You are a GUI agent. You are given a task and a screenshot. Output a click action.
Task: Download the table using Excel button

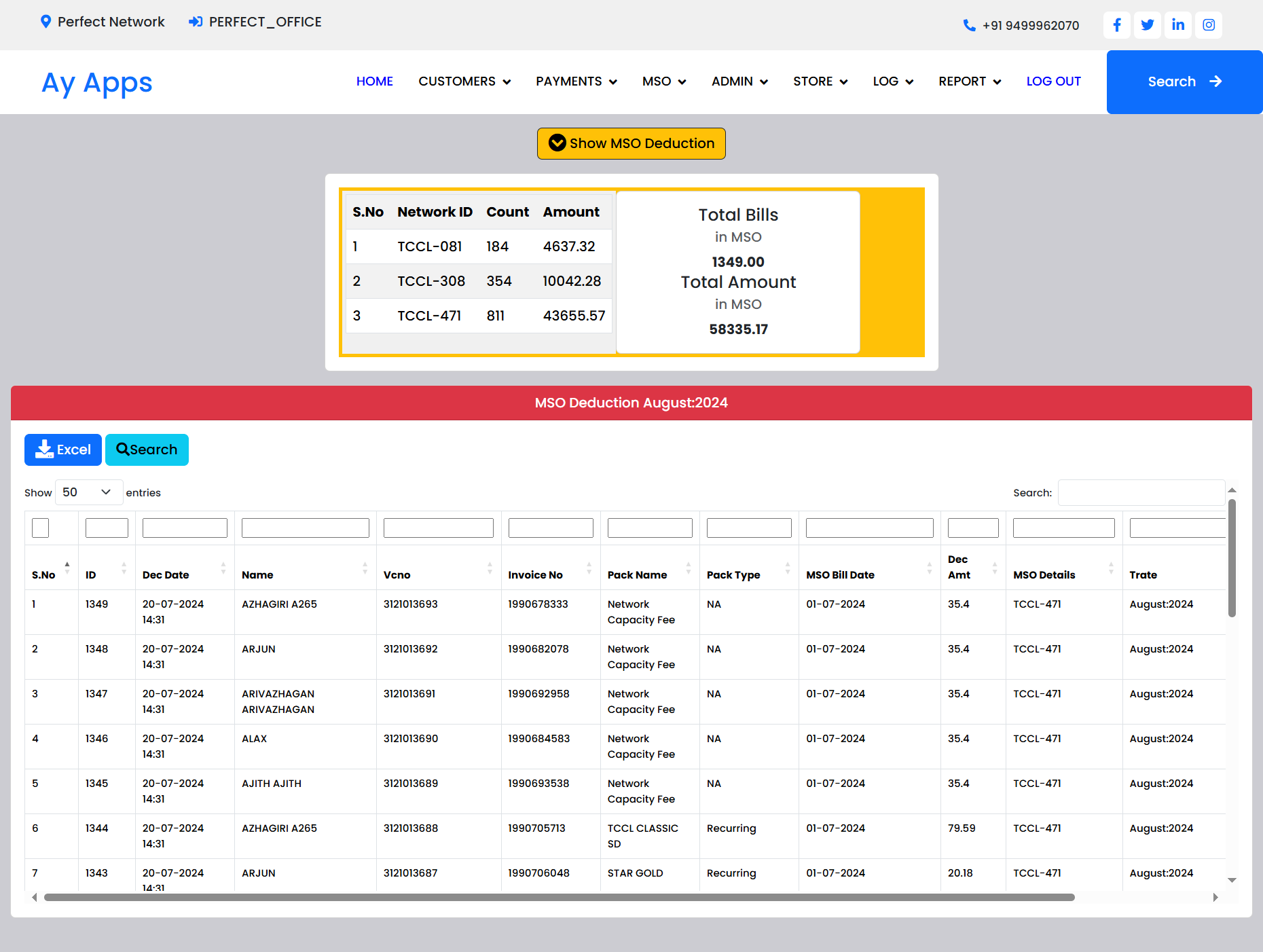coord(63,450)
